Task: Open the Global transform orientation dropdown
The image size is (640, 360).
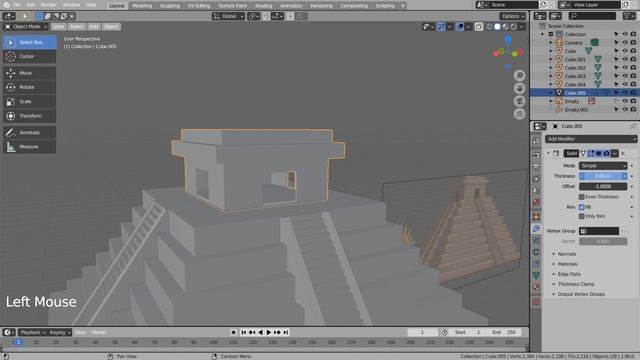Action: click(228, 16)
